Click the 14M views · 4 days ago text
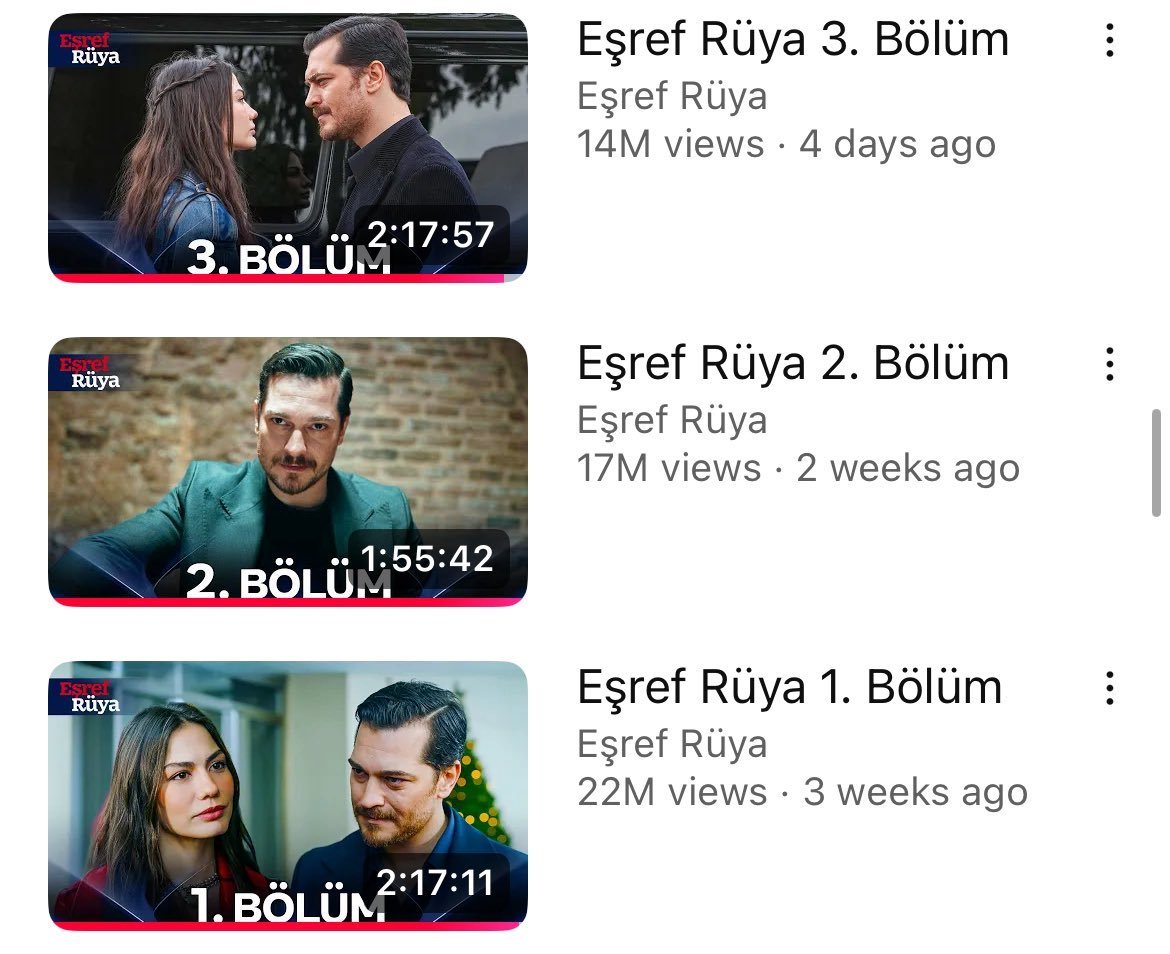1170x954 pixels. pyautogui.click(x=786, y=145)
